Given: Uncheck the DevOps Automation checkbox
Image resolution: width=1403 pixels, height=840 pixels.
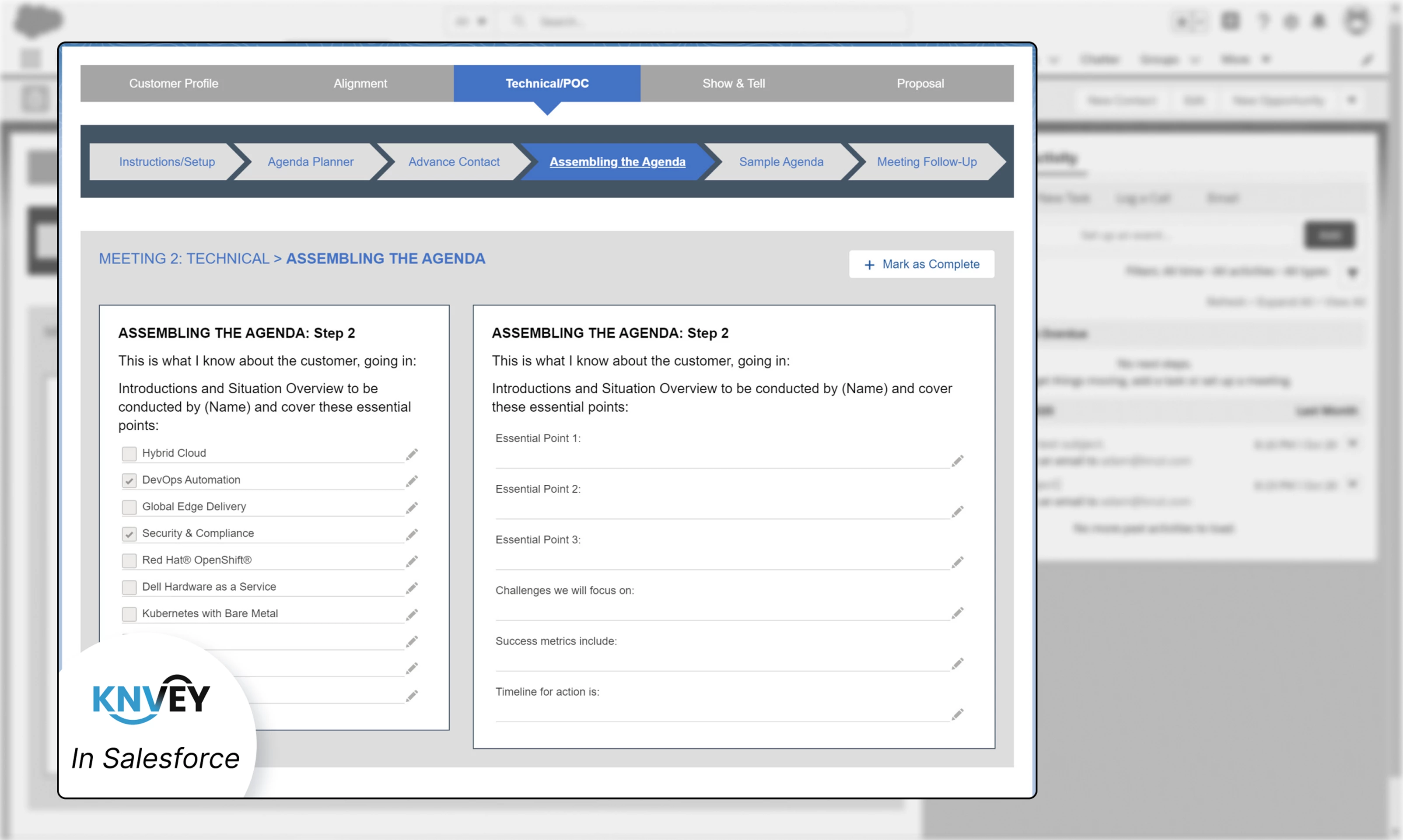Looking at the screenshot, I should click(129, 480).
